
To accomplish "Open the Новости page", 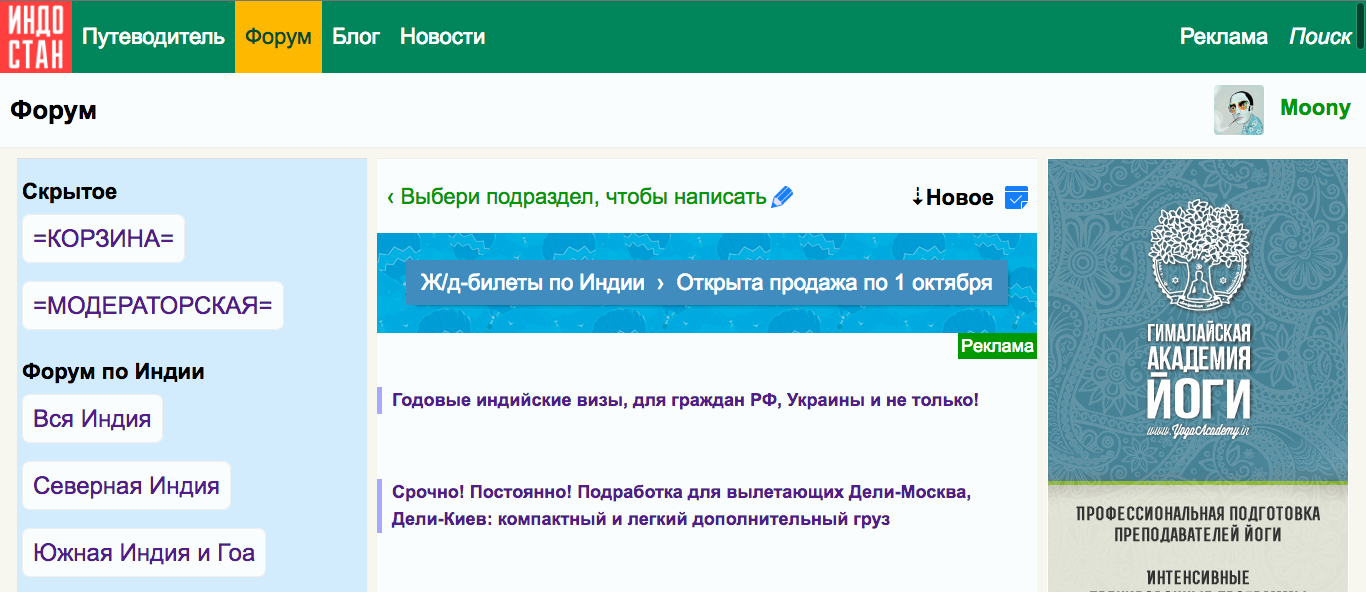I will pyautogui.click(x=442, y=37).
